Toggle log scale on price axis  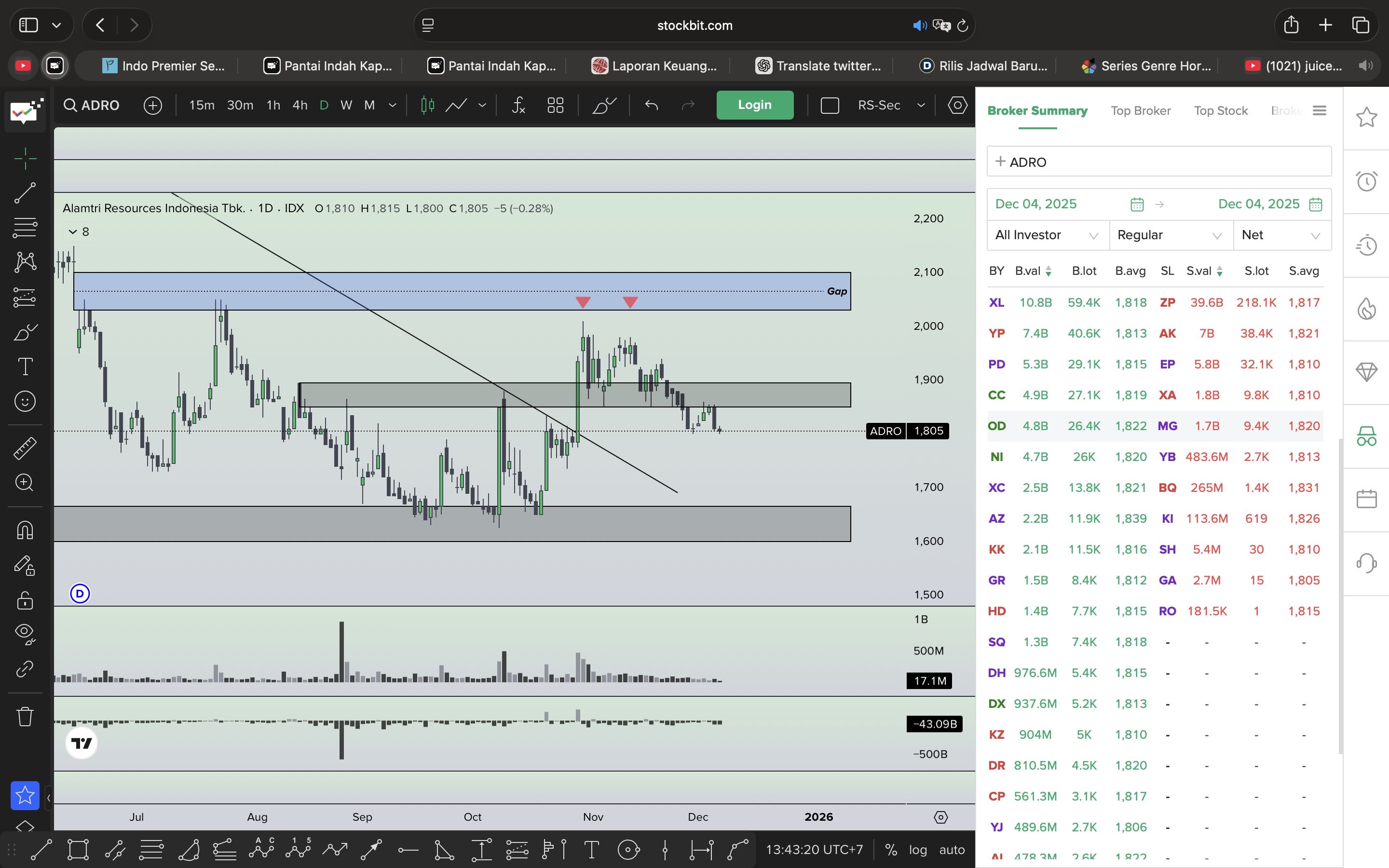tap(918, 850)
